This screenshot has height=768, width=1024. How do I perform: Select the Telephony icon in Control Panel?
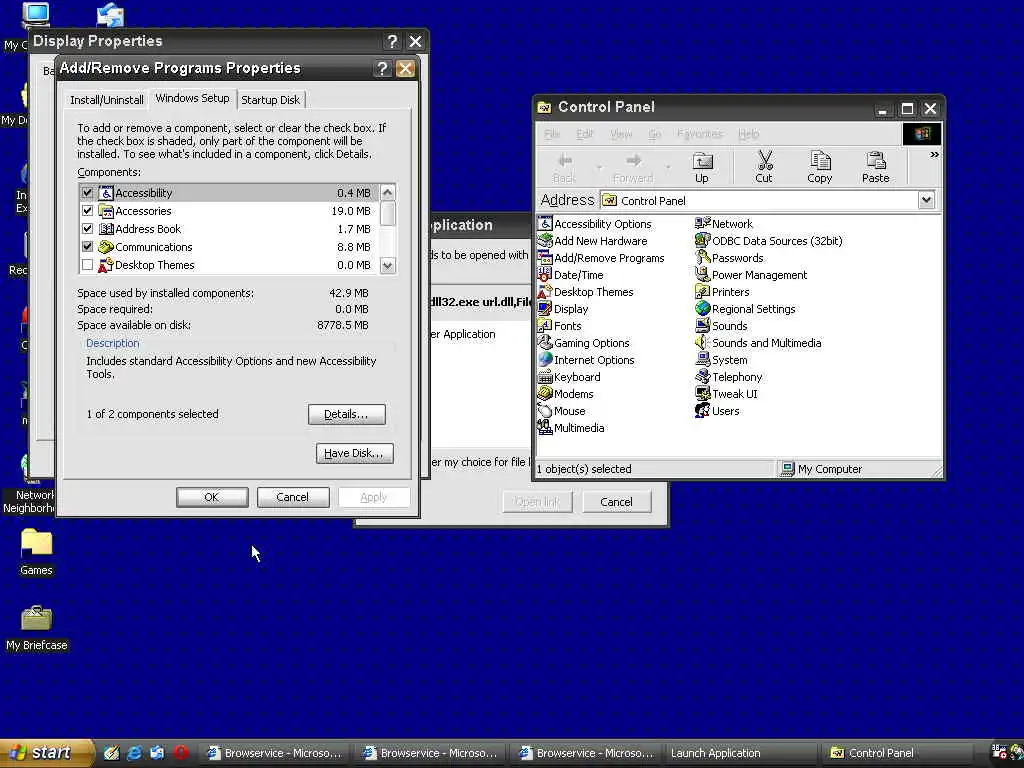[x=702, y=377]
